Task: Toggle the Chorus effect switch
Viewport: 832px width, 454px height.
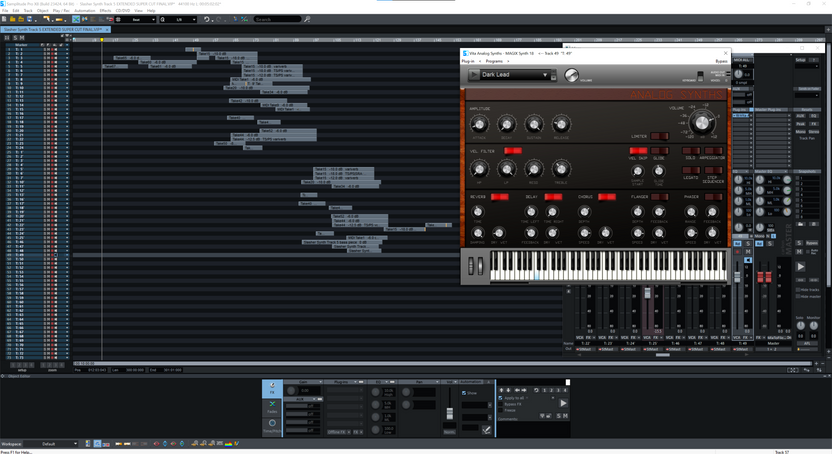Action: pos(607,197)
